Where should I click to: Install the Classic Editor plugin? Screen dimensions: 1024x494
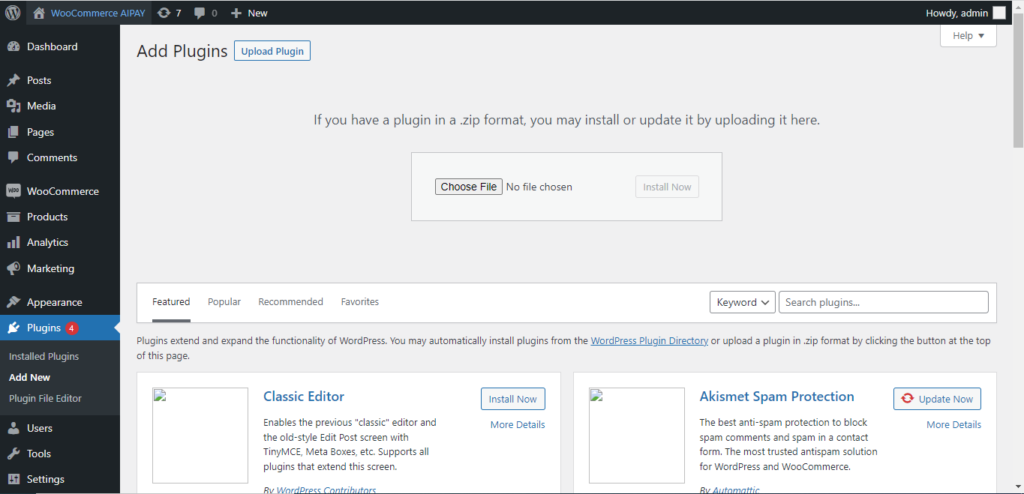click(x=513, y=399)
